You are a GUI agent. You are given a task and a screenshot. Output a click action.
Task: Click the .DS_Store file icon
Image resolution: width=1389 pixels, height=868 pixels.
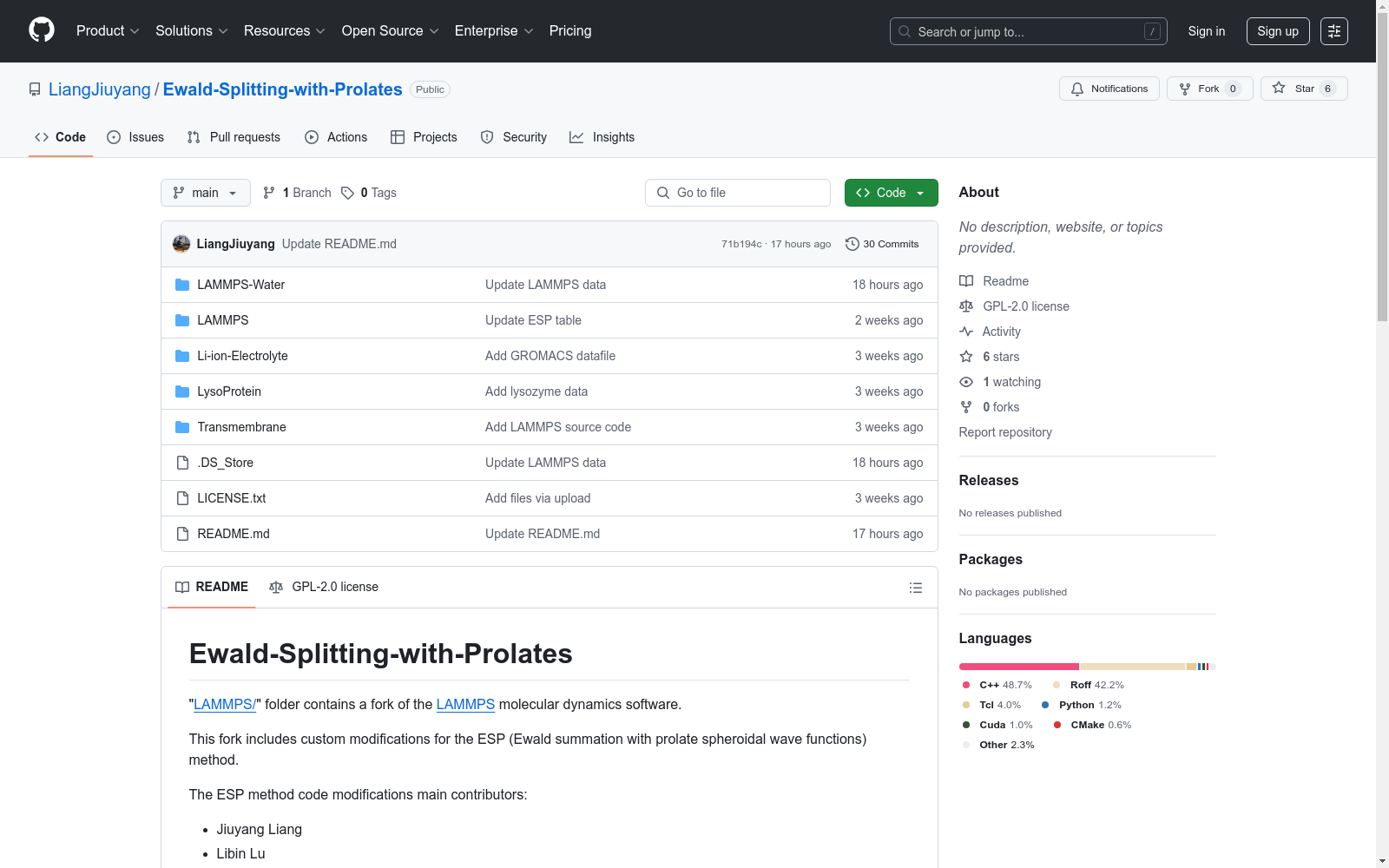click(x=182, y=463)
